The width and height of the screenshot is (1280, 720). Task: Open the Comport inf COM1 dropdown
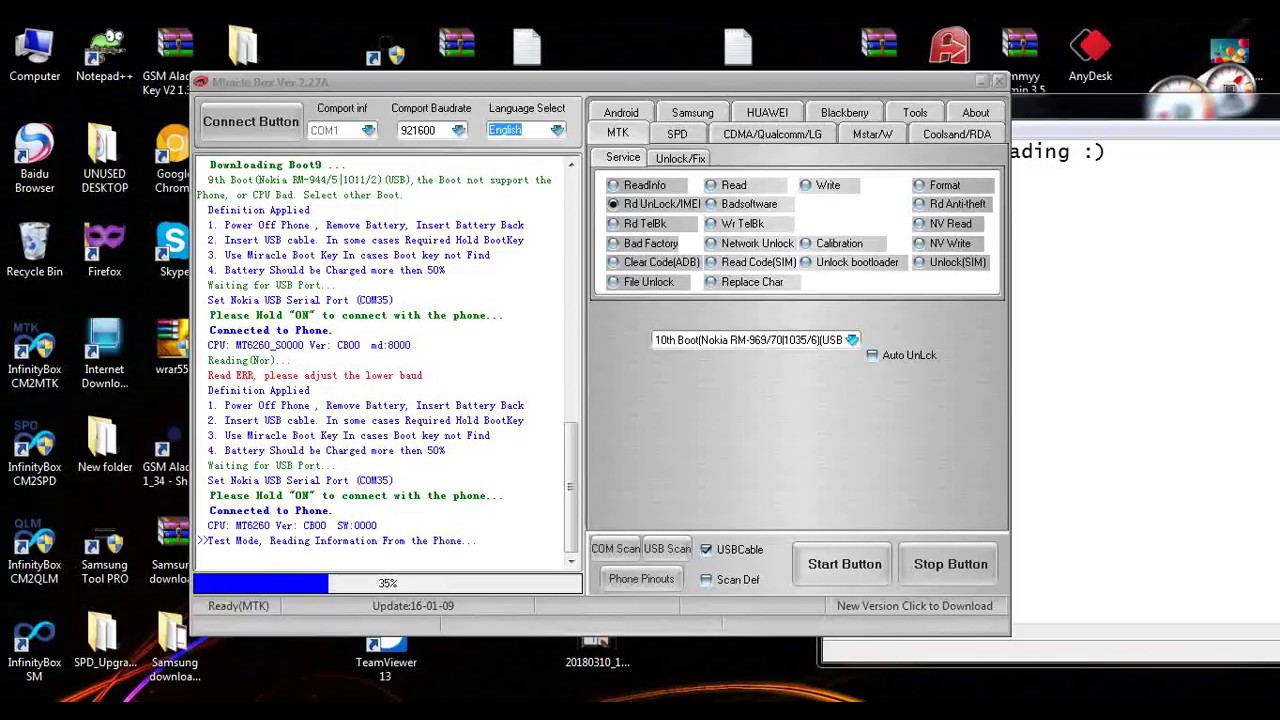[368, 130]
